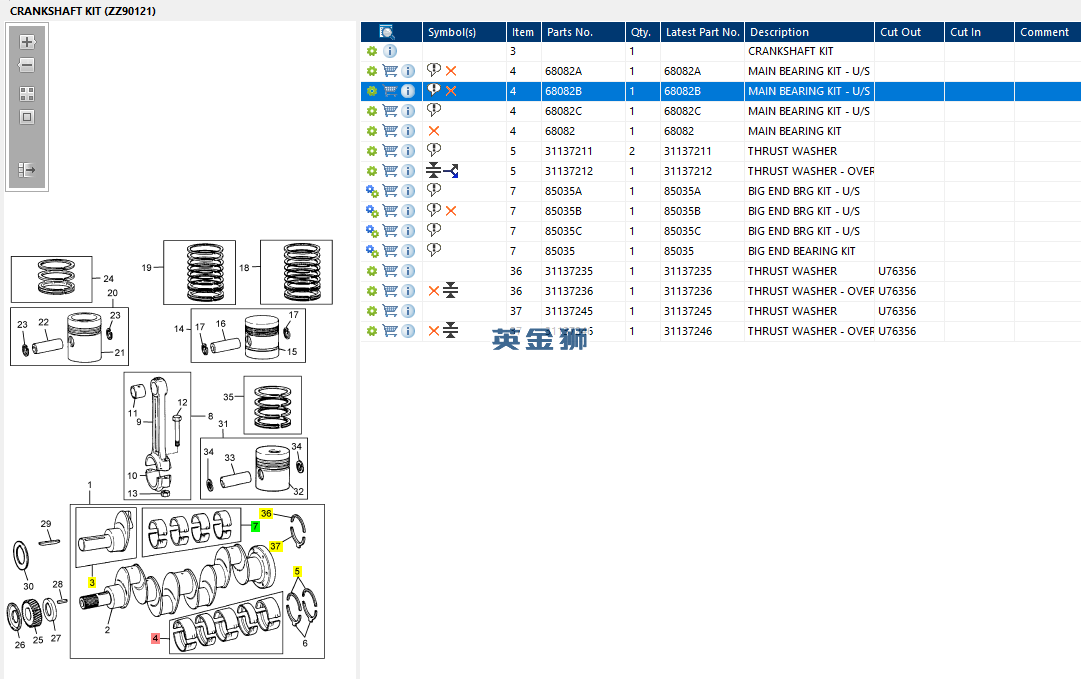Click the search icon in table header
1081x679 pixels.
pos(387,32)
